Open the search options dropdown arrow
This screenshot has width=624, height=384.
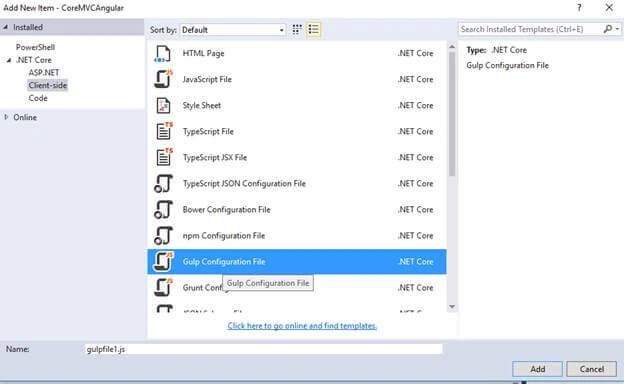(617, 29)
